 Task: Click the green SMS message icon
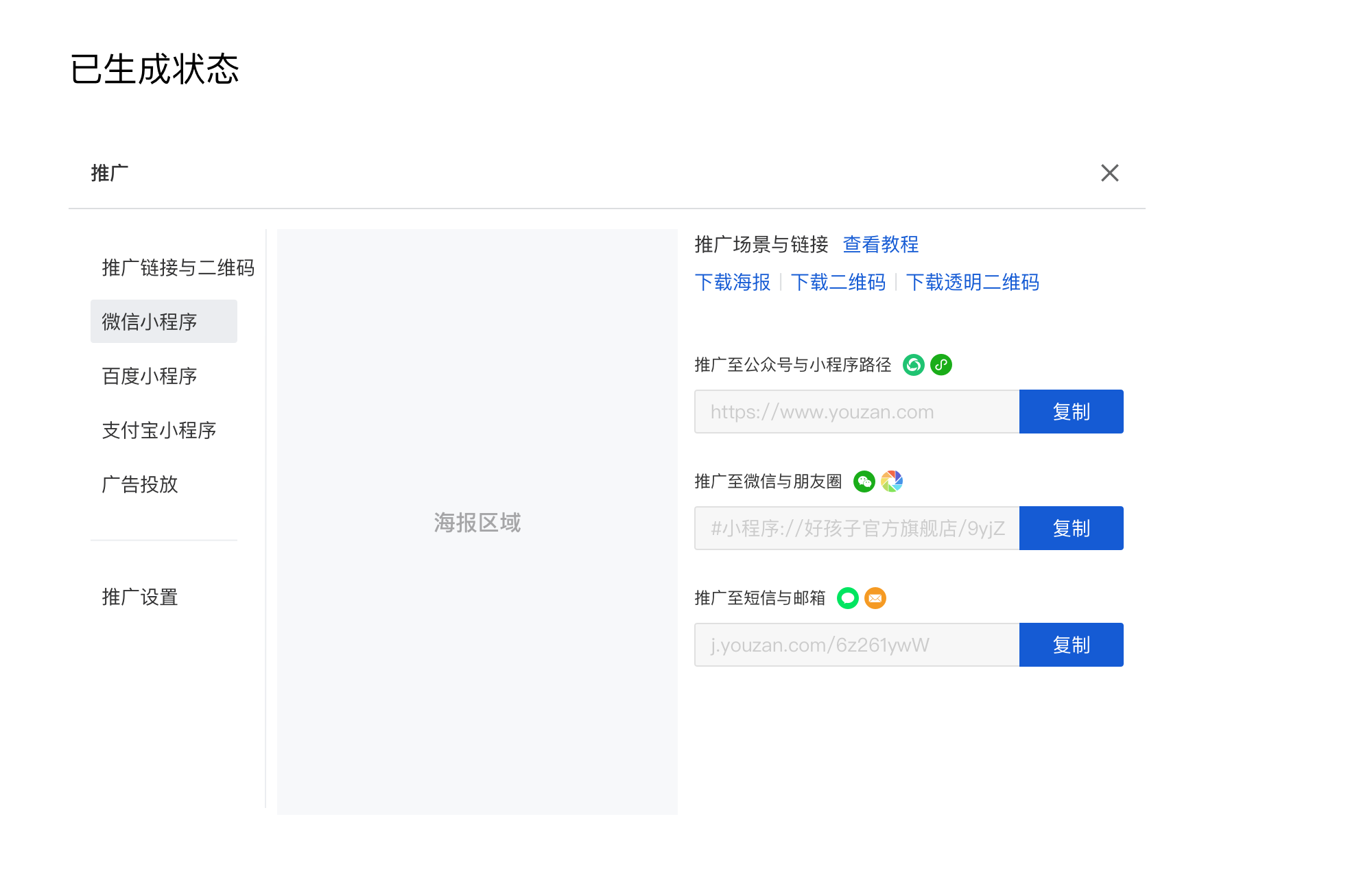coord(848,598)
